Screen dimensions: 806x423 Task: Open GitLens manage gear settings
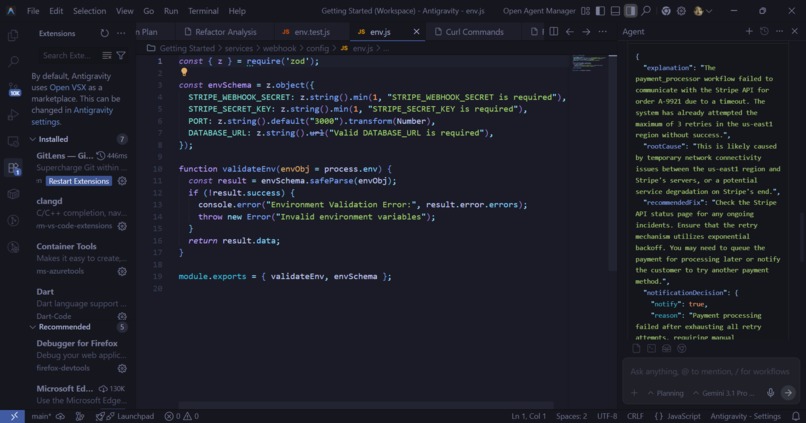coord(122,181)
